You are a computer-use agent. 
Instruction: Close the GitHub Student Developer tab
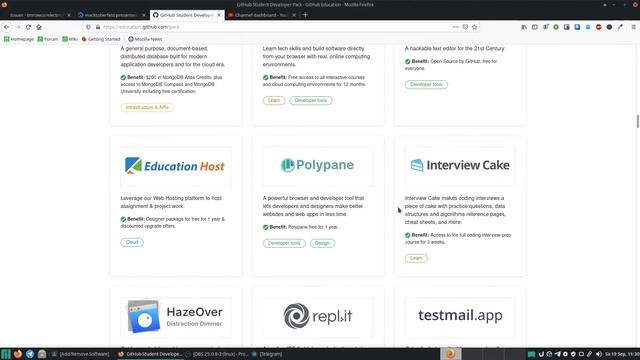point(219,15)
